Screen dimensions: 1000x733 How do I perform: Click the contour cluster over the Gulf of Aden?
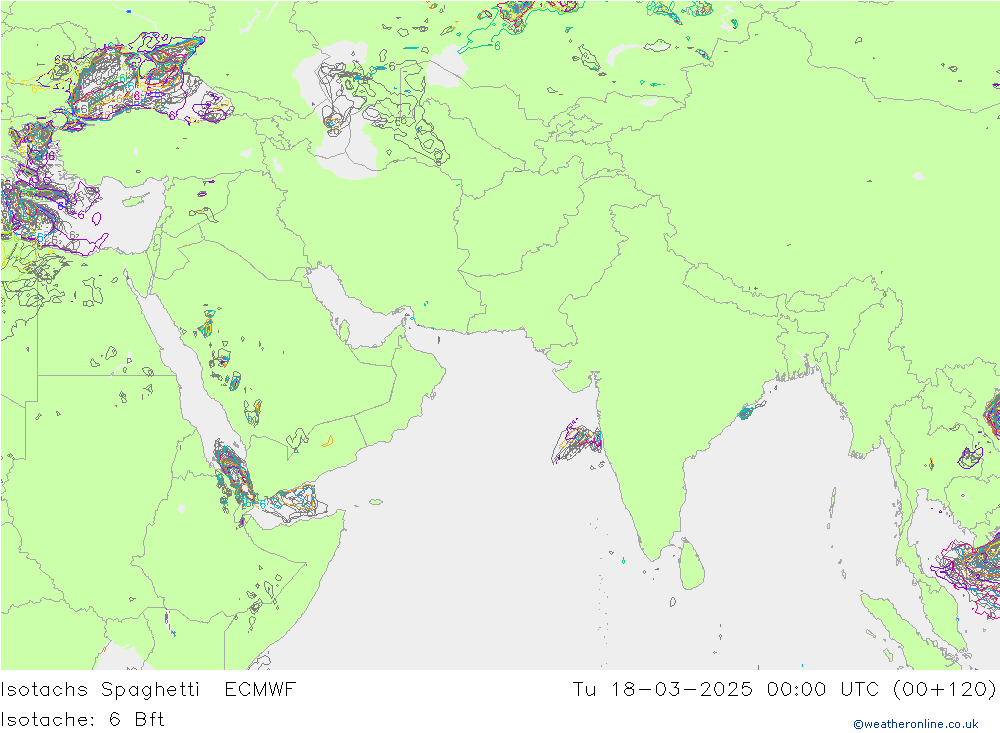(293, 502)
